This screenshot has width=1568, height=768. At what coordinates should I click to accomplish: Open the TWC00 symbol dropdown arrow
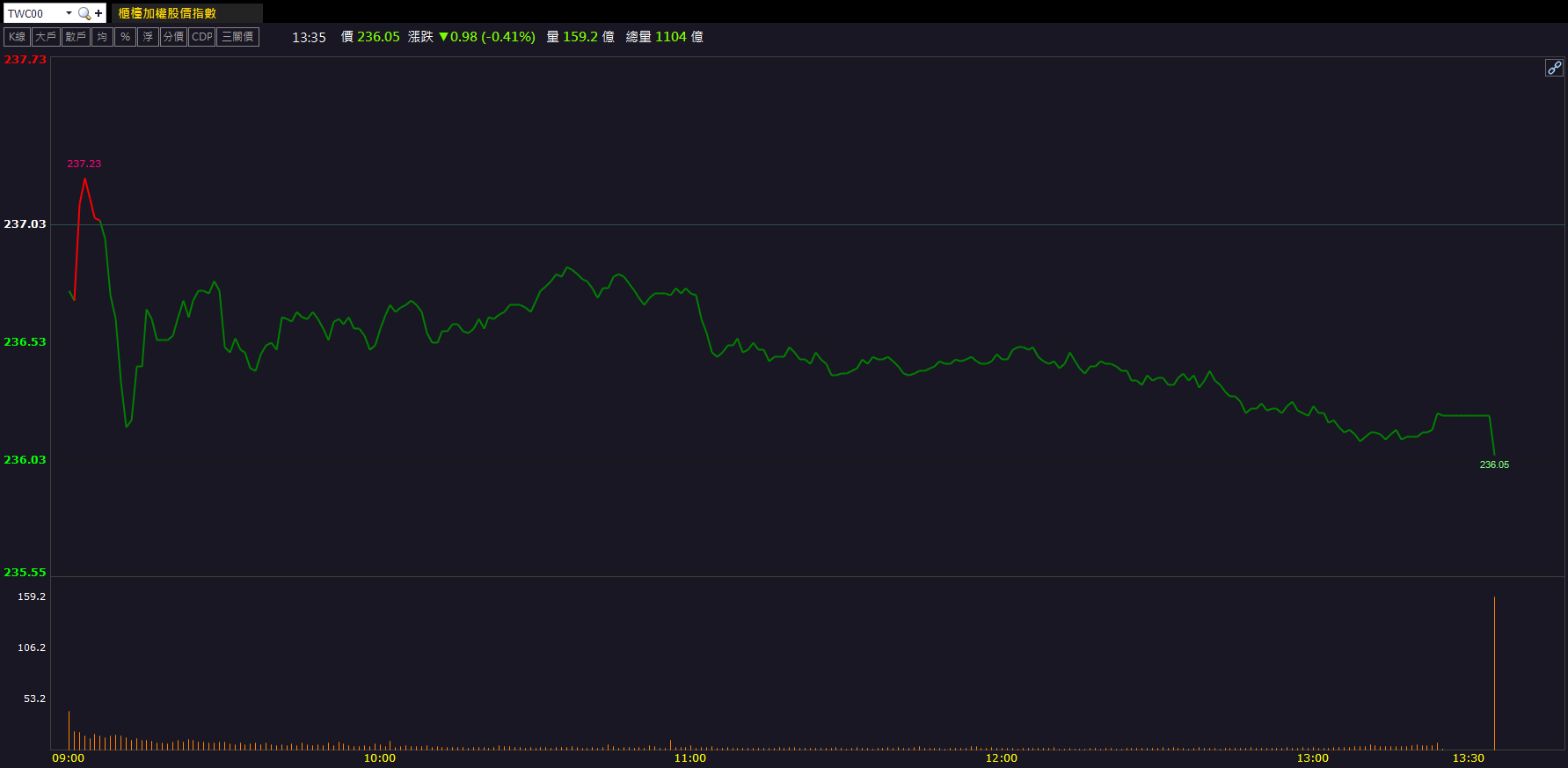point(69,13)
